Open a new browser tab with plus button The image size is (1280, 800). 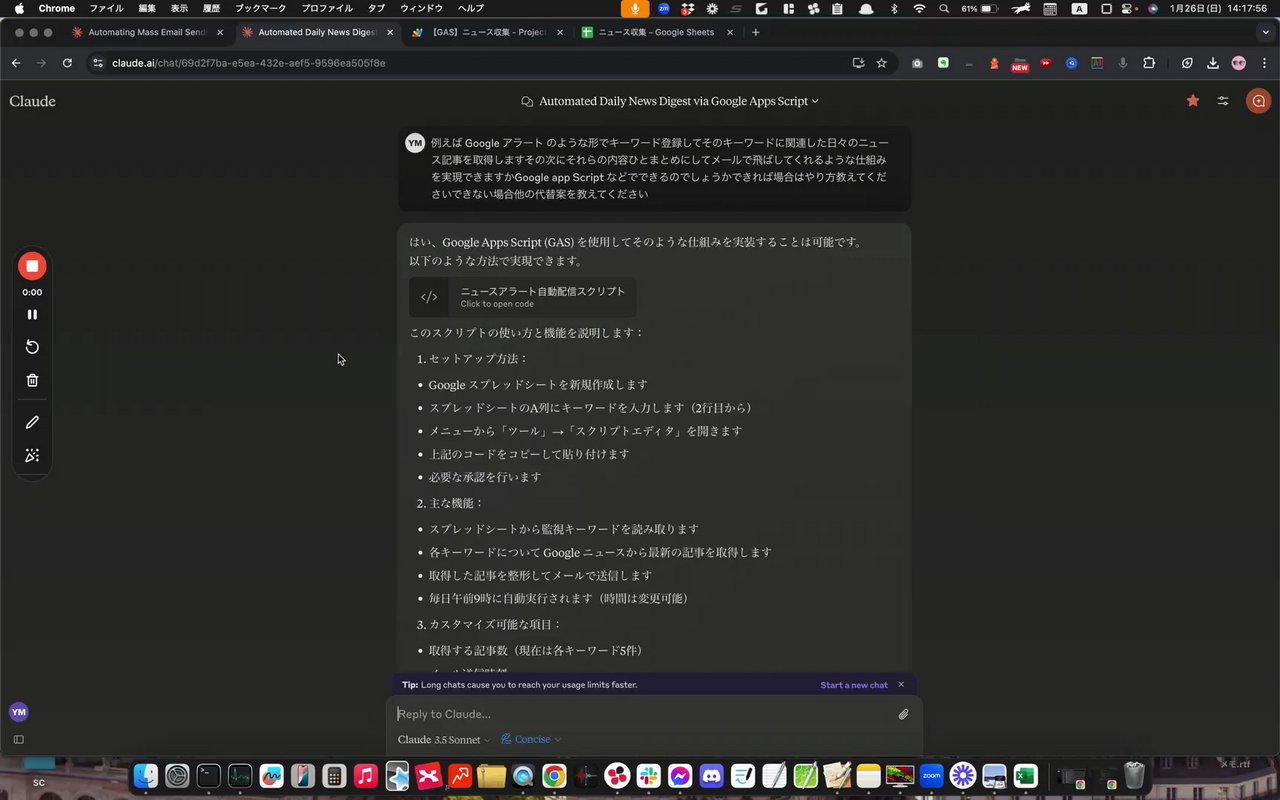755,32
